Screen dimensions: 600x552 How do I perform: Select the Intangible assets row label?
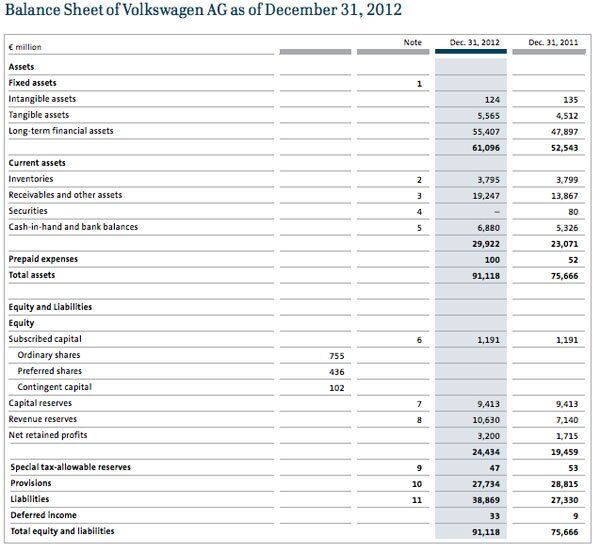pyautogui.click(x=42, y=99)
